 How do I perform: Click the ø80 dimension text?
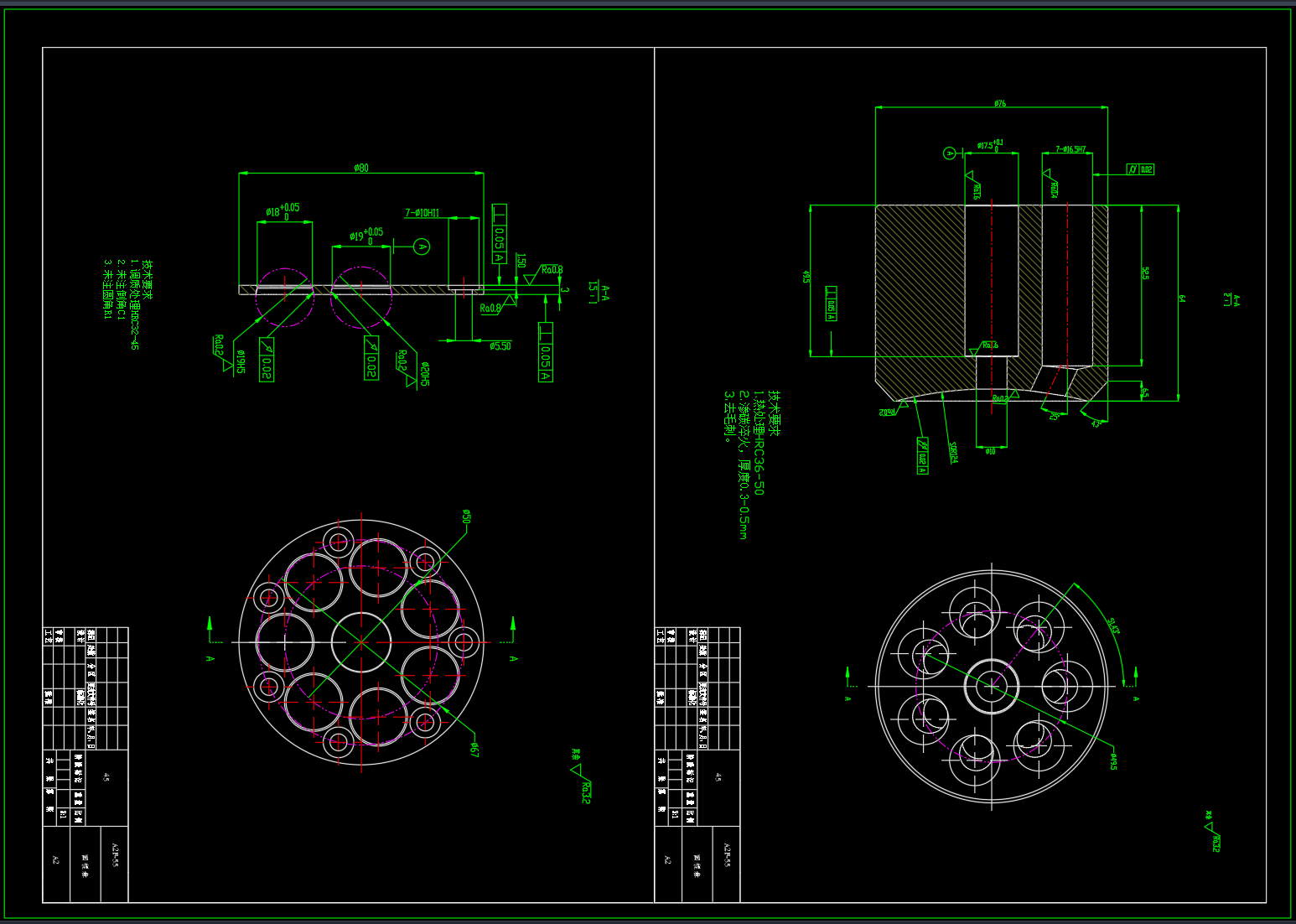coord(360,168)
